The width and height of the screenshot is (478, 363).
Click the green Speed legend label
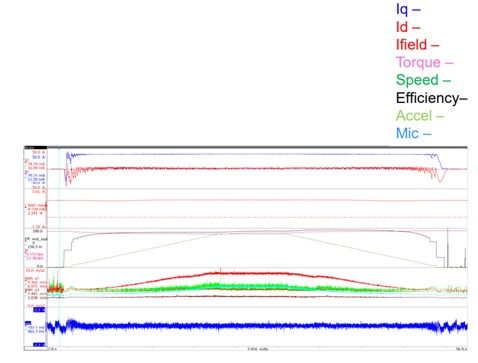tap(423, 80)
